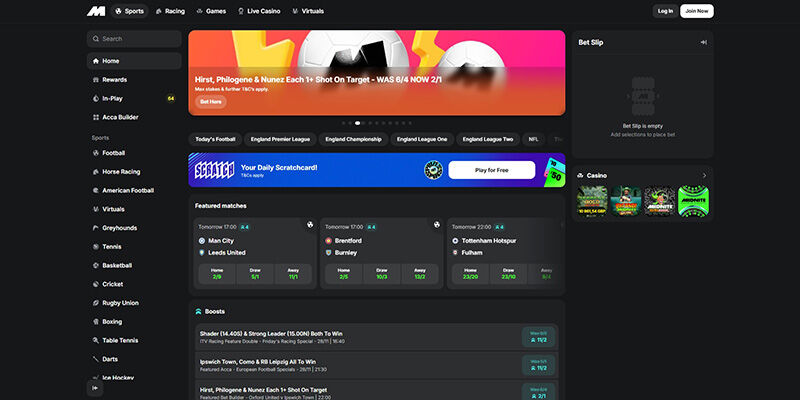Viewport: 800px width, 400px height.
Task: Select the last carousel dot
Action: click(410, 123)
